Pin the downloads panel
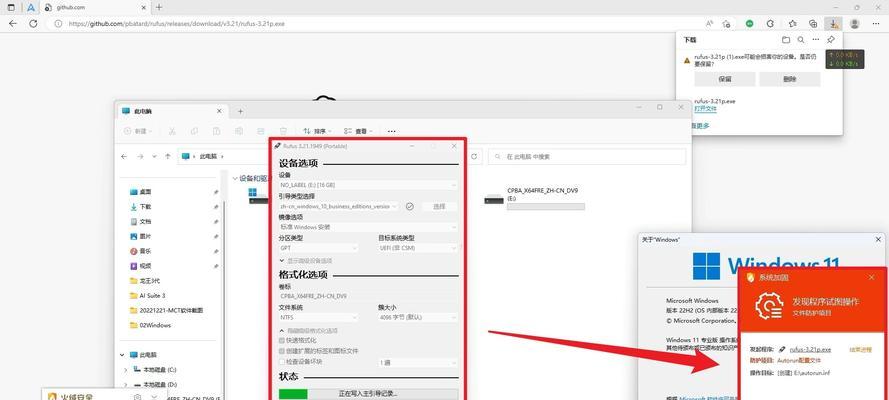This screenshot has height=400, width=889. [831, 40]
